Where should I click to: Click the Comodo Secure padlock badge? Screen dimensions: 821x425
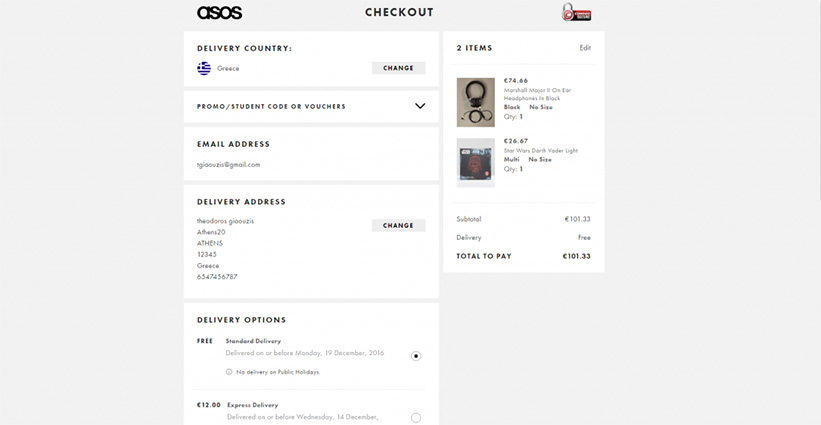[x=576, y=13]
